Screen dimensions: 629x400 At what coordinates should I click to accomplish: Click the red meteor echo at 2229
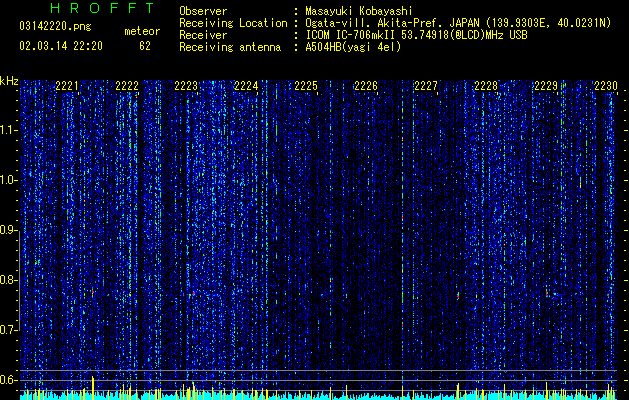(x=546, y=293)
